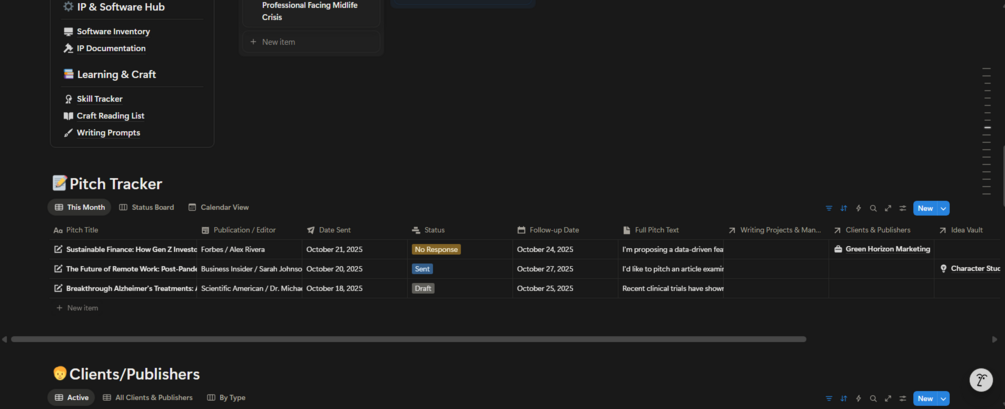The height and width of the screenshot is (409, 1005).
Task: Open the Pitch Tracker filter icon
Action: 829,208
